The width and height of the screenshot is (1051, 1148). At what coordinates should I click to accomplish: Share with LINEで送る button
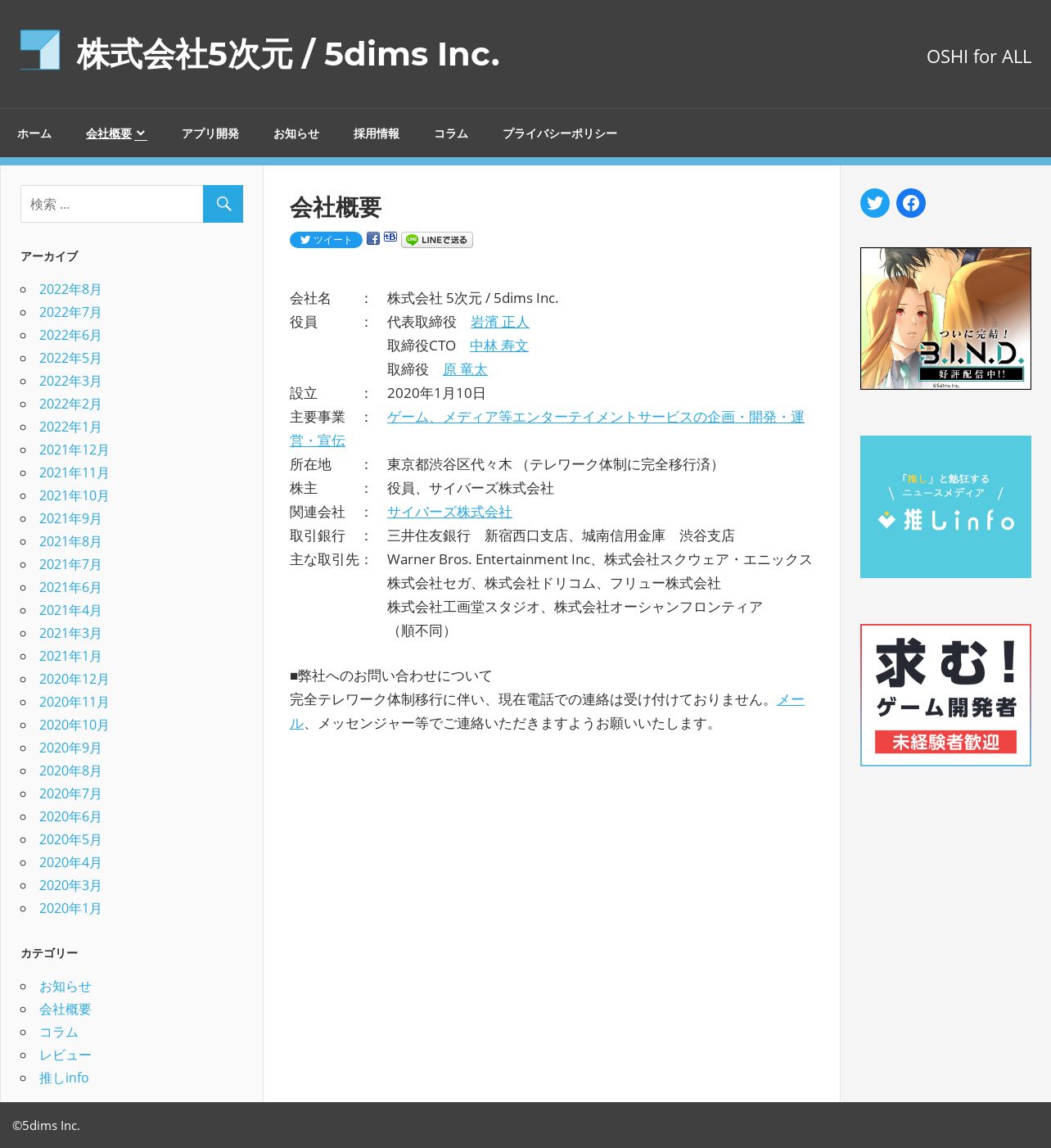[x=437, y=240]
